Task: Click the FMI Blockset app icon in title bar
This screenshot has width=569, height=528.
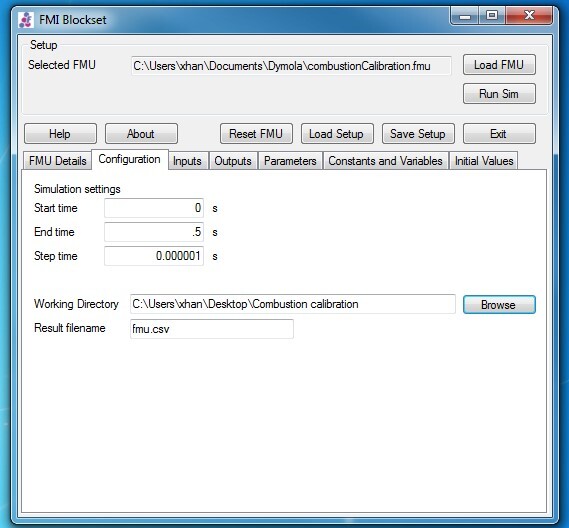Action: pos(26,20)
